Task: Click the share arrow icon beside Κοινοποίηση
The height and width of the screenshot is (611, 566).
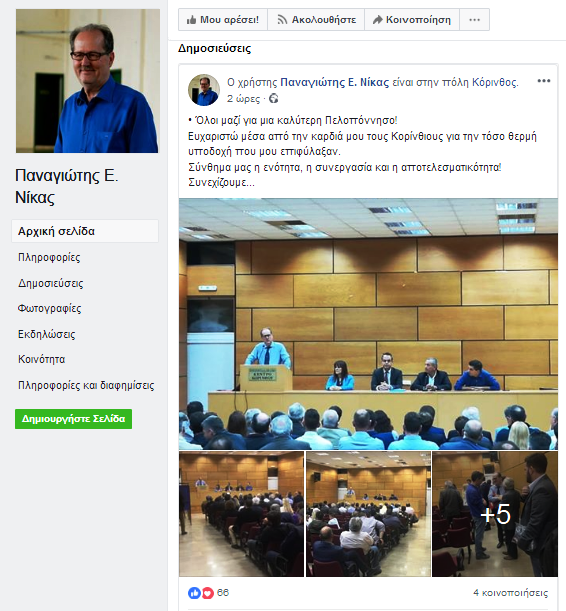Action: point(377,19)
